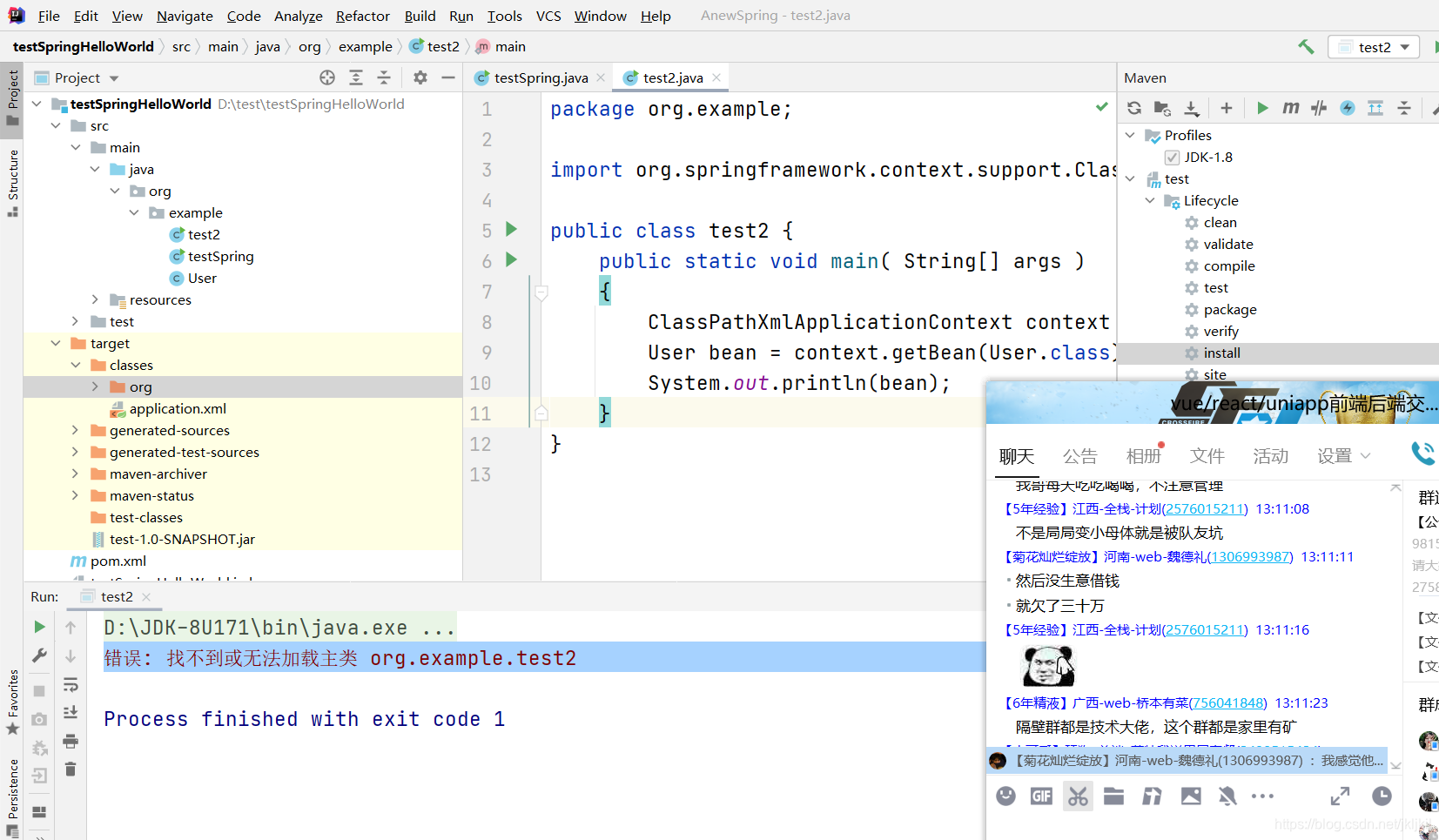Open user link 1306993987 in chat

click(x=1249, y=557)
